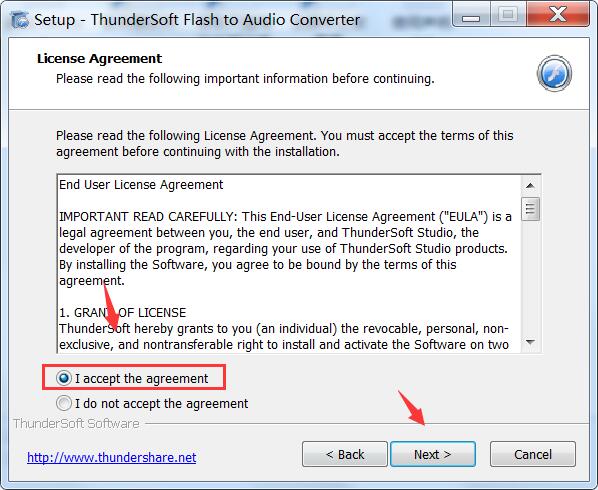The image size is (598, 490).
Task: Click the License Agreement heading
Action: (x=100, y=59)
